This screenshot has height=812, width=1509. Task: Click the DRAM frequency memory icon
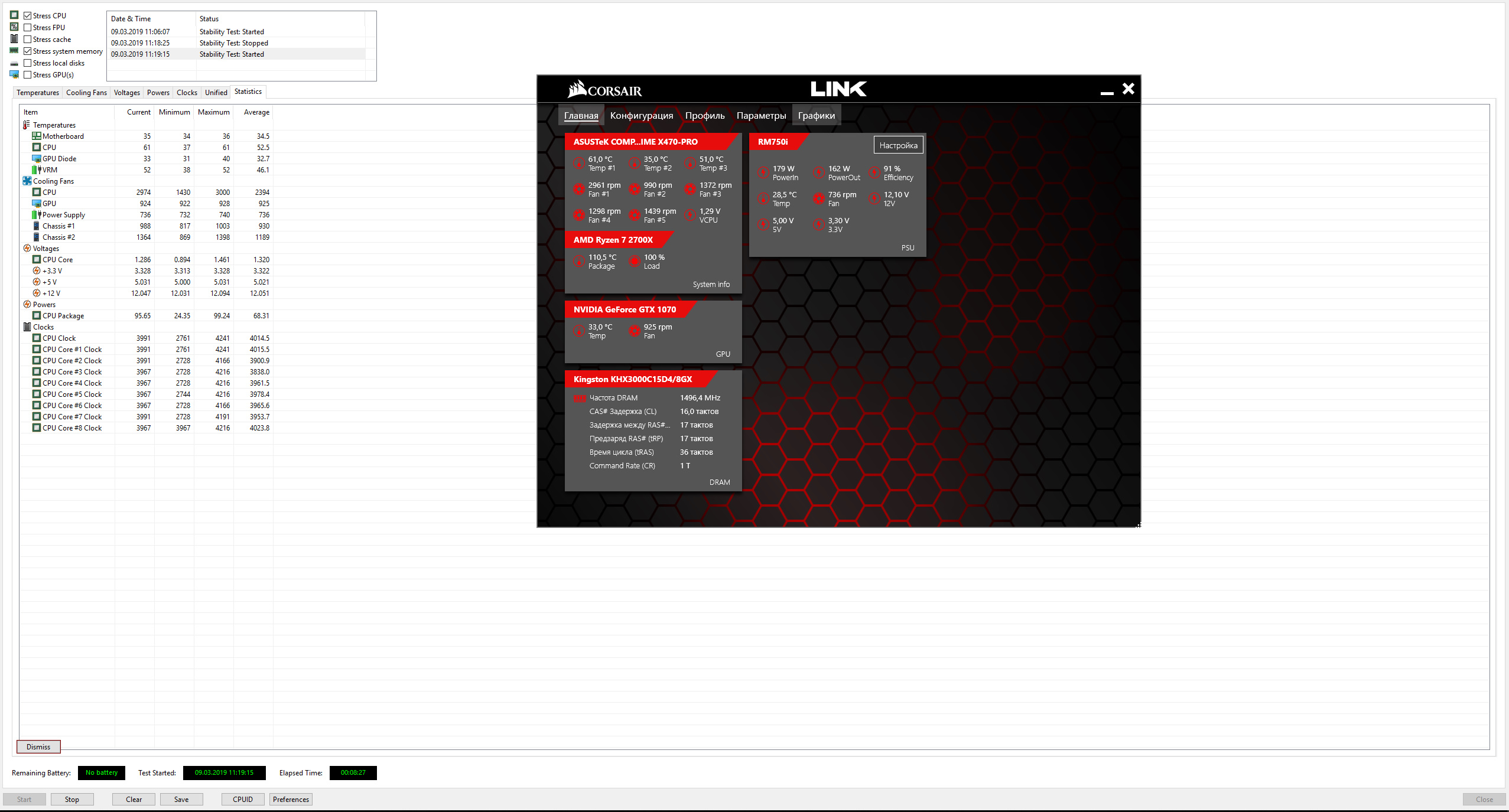[x=580, y=399]
